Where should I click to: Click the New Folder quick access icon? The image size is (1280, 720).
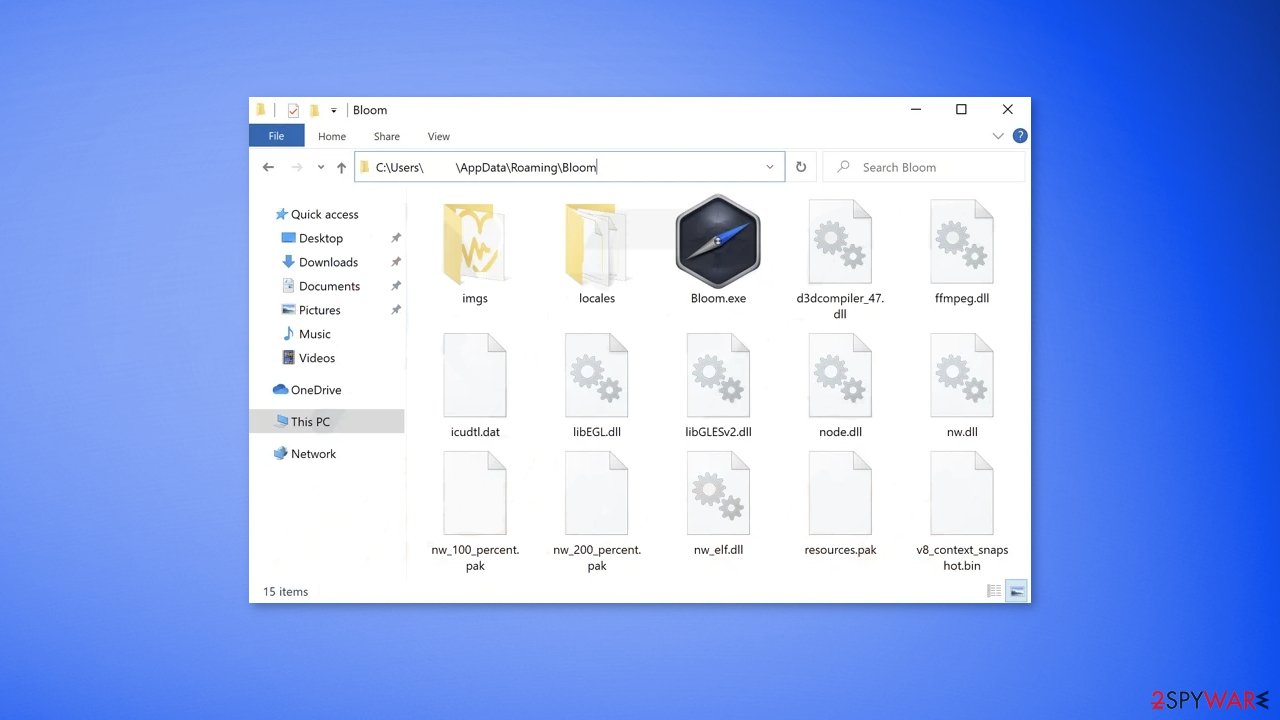[x=314, y=110]
